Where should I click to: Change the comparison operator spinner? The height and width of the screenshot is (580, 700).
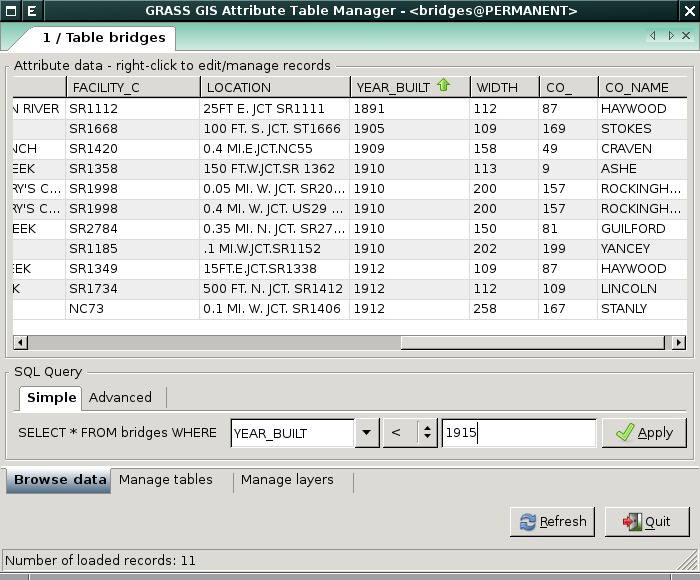(427, 433)
